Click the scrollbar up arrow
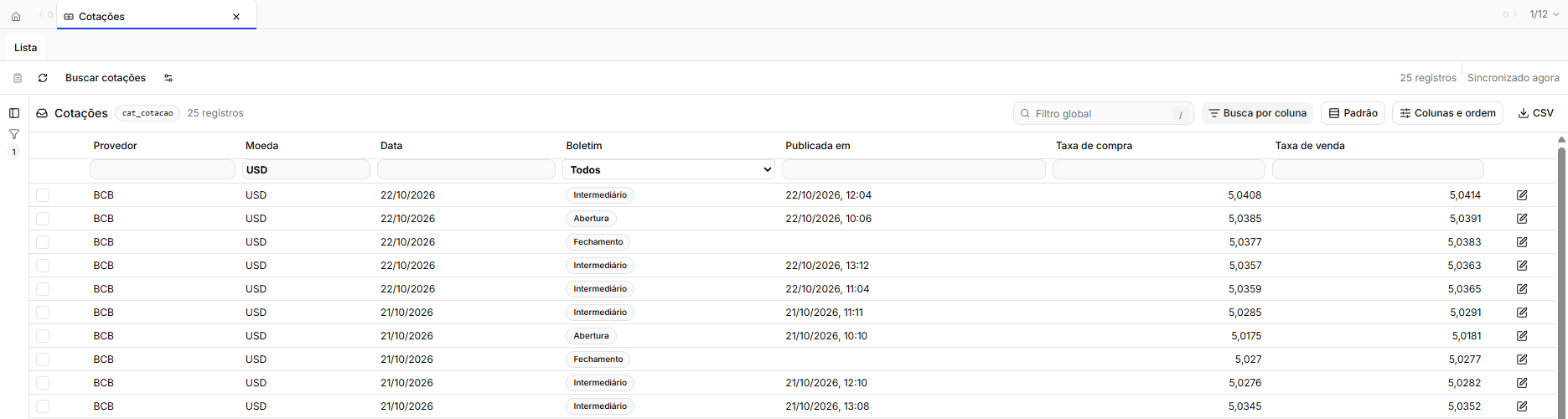This screenshot has height=419, width=1568. point(1561,140)
